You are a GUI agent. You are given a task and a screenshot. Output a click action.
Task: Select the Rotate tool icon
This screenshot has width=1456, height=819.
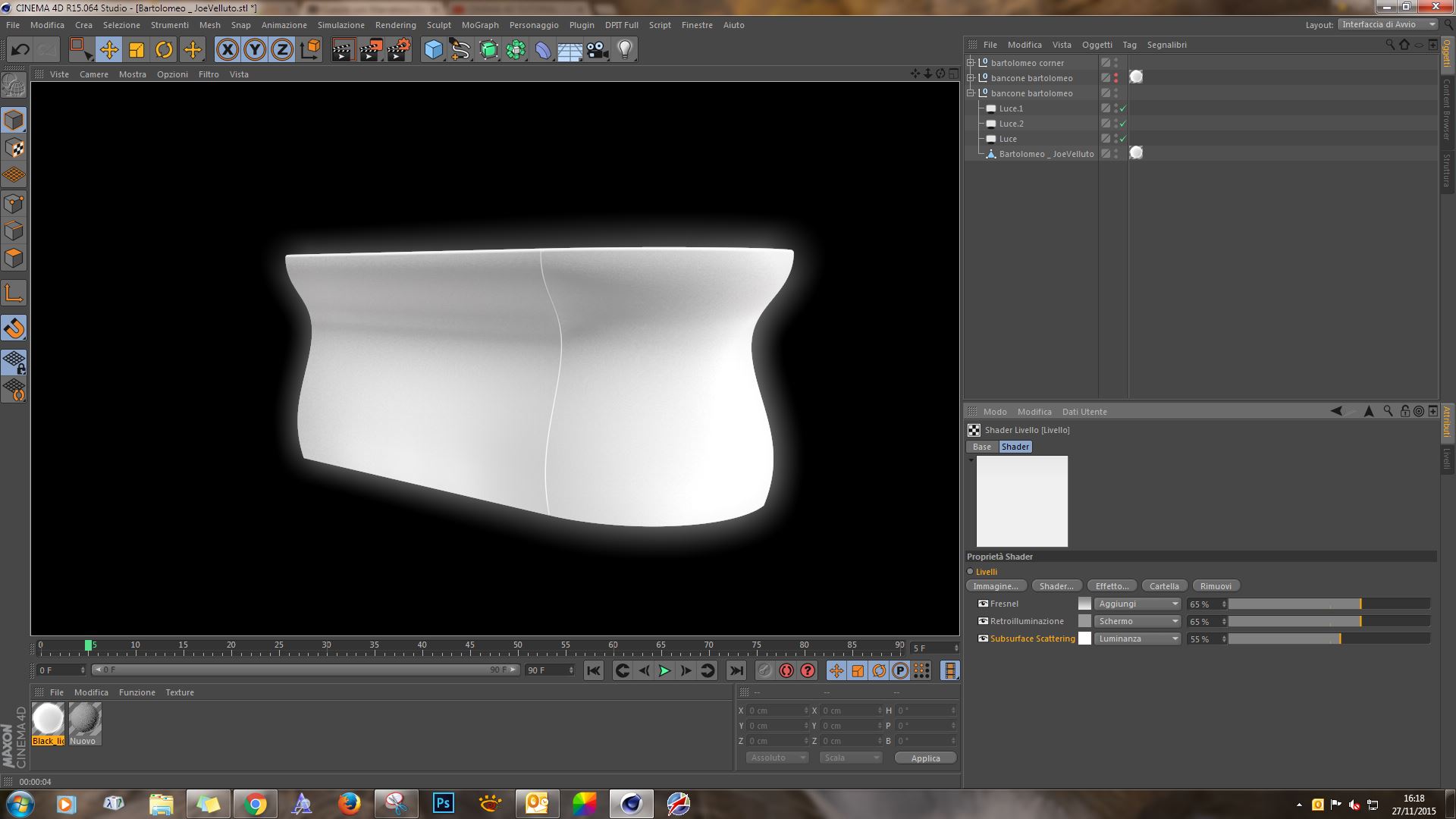point(164,50)
